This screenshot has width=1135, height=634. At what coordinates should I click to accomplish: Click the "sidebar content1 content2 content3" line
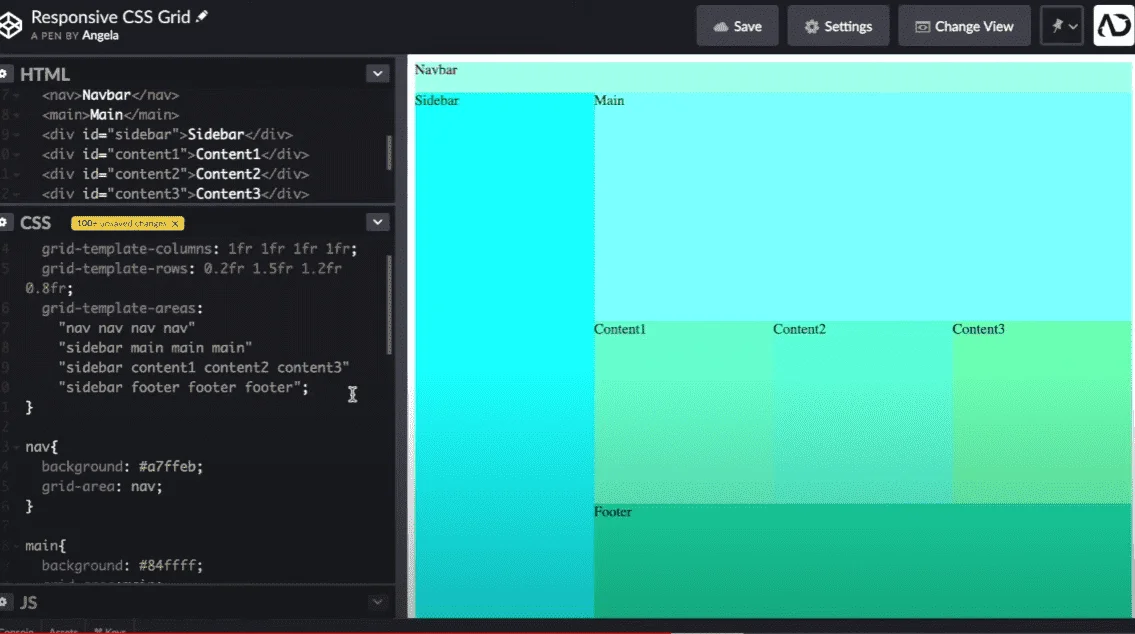[203, 368]
